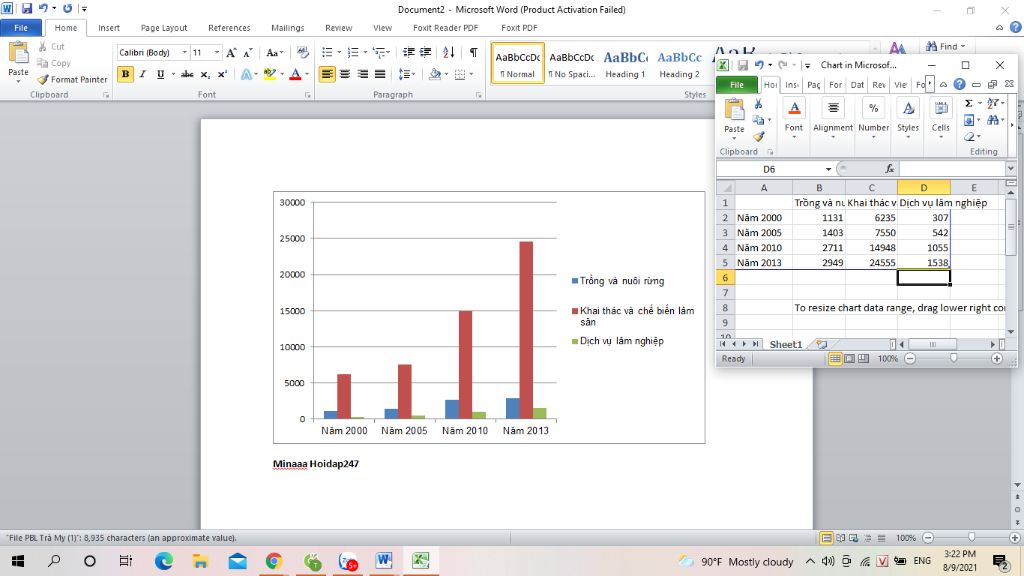Open Excel Name Box dropdown
This screenshot has width=1024, height=576.
(x=828, y=169)
